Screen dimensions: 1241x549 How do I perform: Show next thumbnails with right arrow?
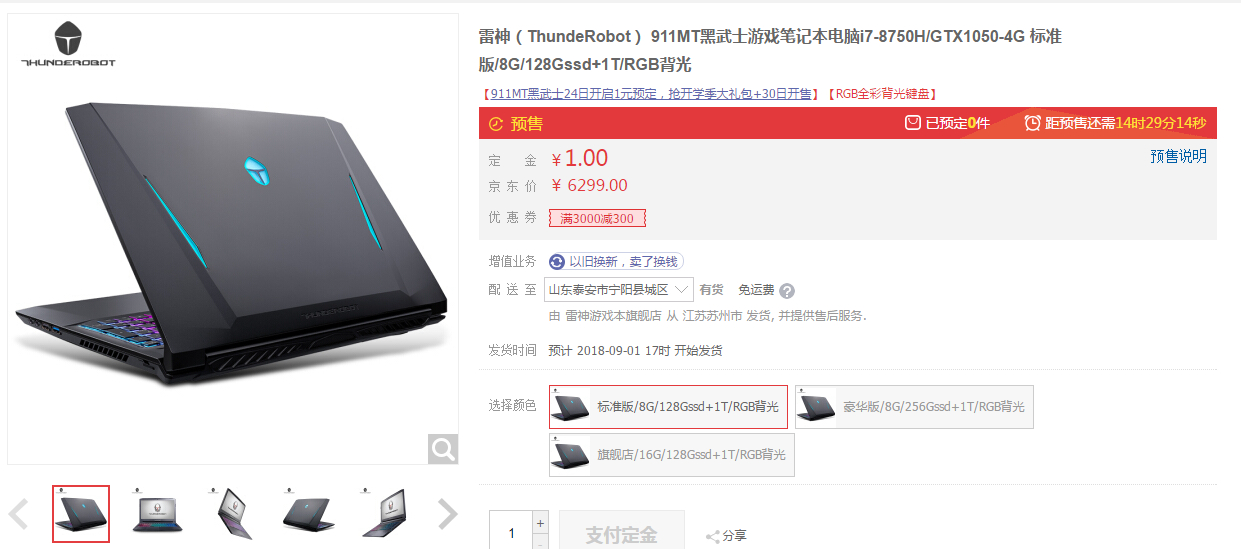pos(448,515)
